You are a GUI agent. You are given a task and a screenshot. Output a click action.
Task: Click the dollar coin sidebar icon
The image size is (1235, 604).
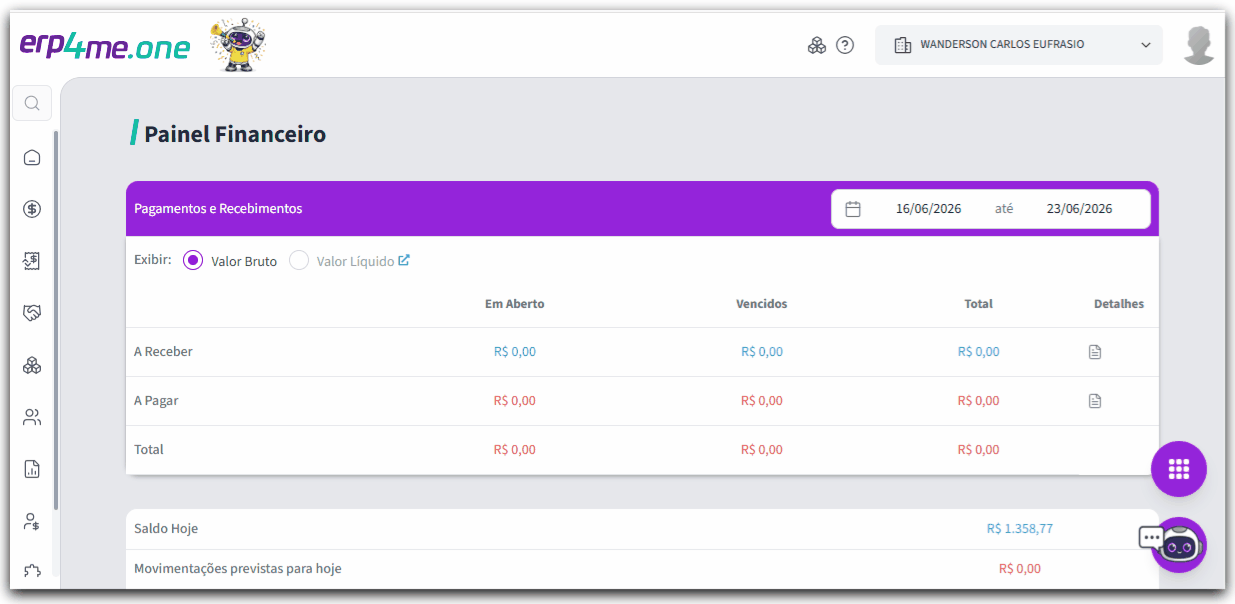32,209
